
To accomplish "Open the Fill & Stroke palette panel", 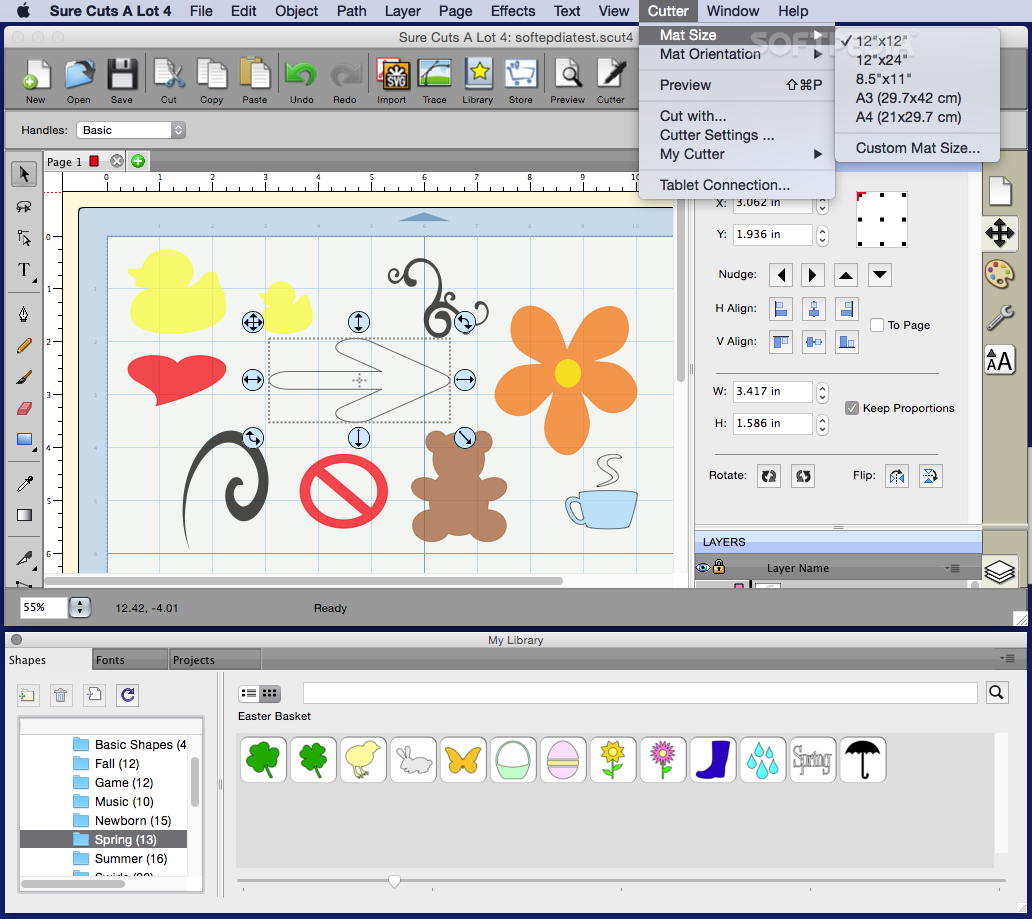I will tap(999, 274).
